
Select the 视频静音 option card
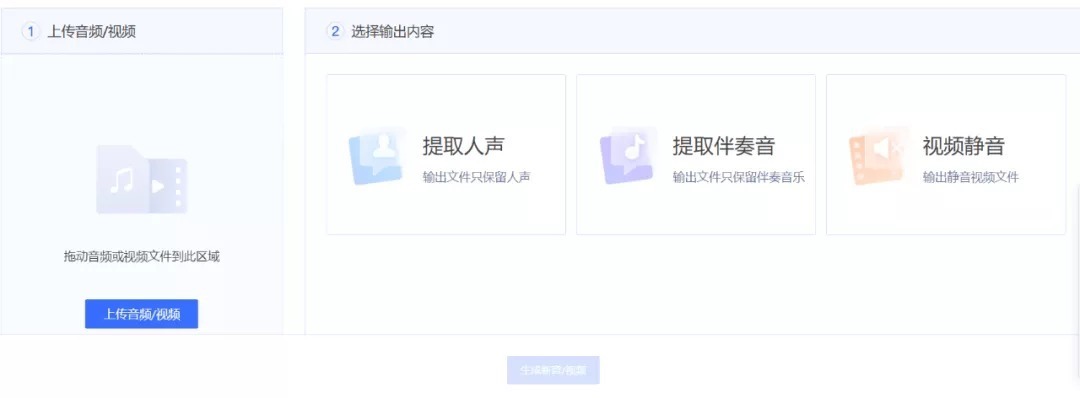[946, 154]
